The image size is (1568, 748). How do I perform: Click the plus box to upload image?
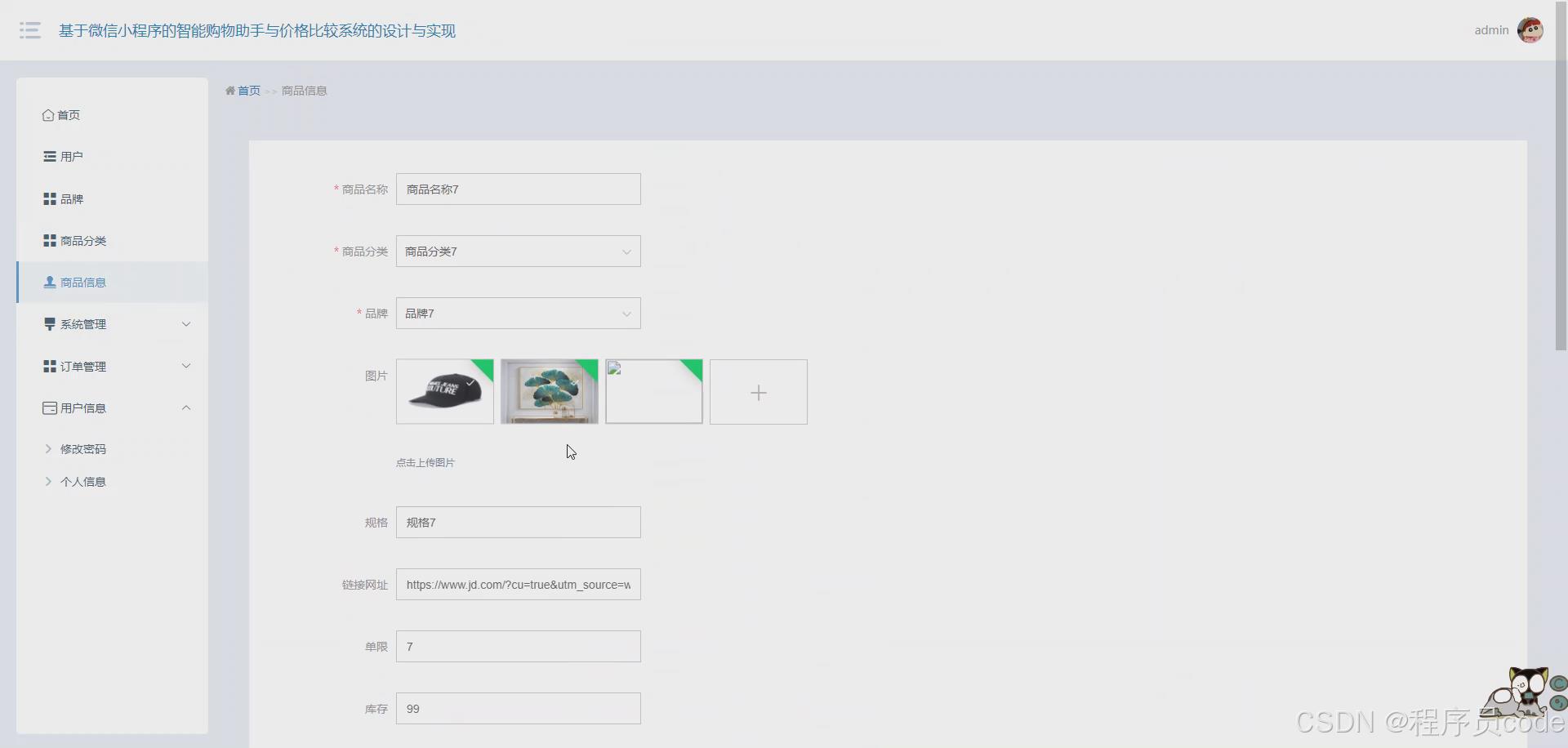pos(759,392)
